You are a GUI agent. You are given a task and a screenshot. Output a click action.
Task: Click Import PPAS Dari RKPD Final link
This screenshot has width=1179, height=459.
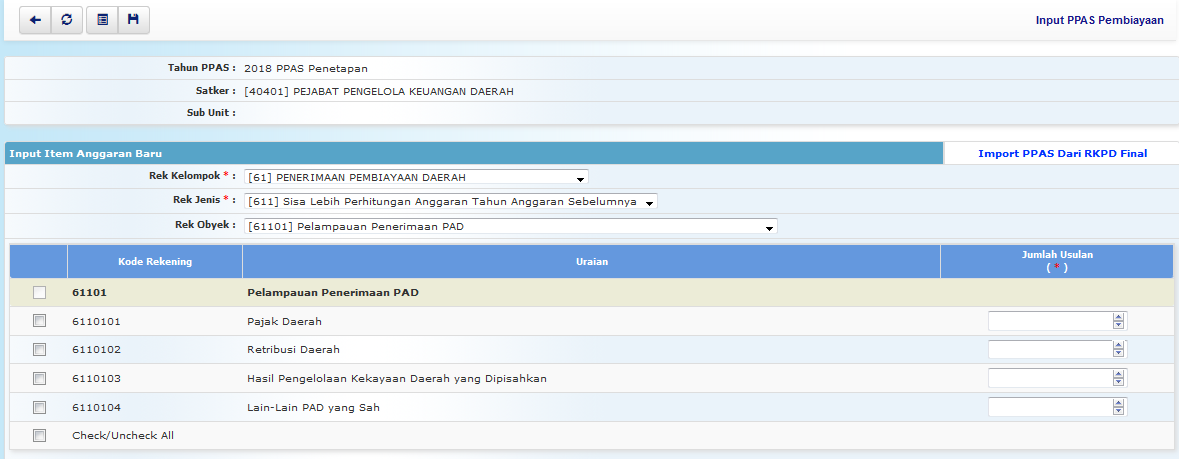(x=1062, y=153)
